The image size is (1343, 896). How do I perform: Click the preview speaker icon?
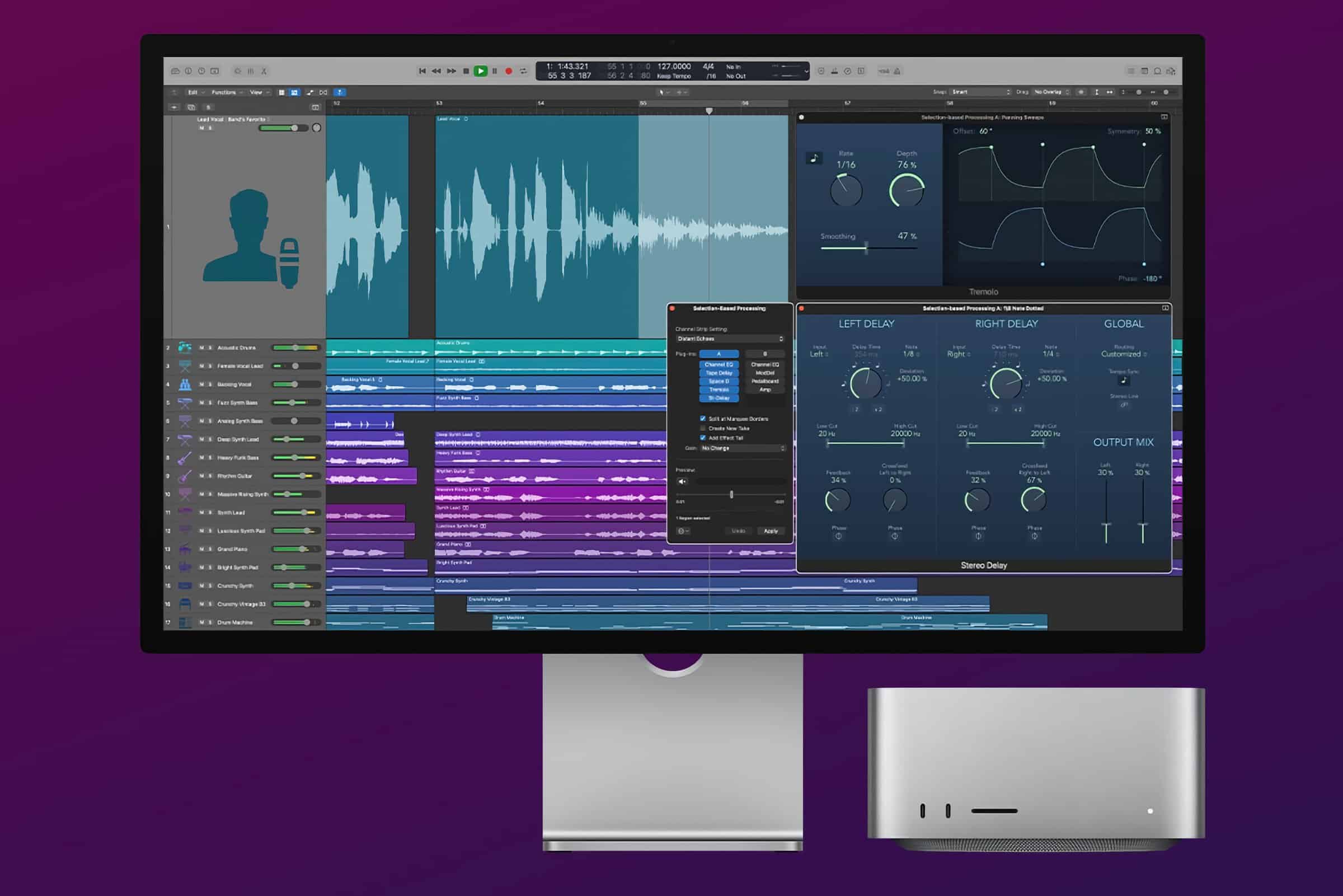tap(682, 482)
